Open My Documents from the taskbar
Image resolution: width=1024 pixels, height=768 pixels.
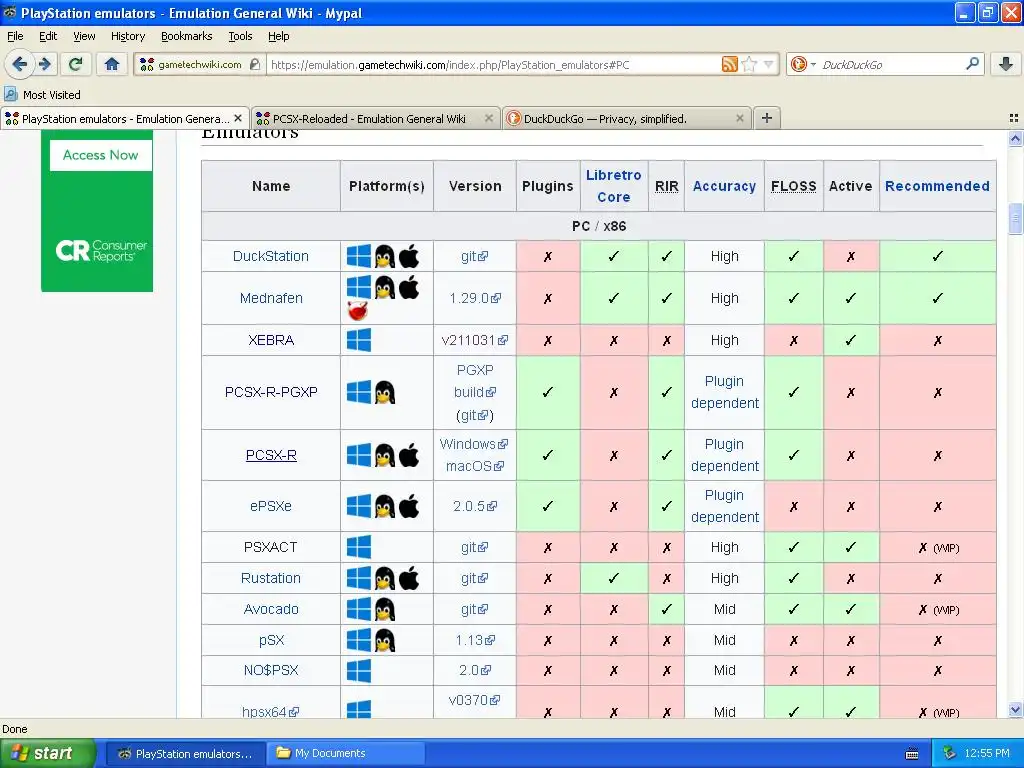point(345,753)
